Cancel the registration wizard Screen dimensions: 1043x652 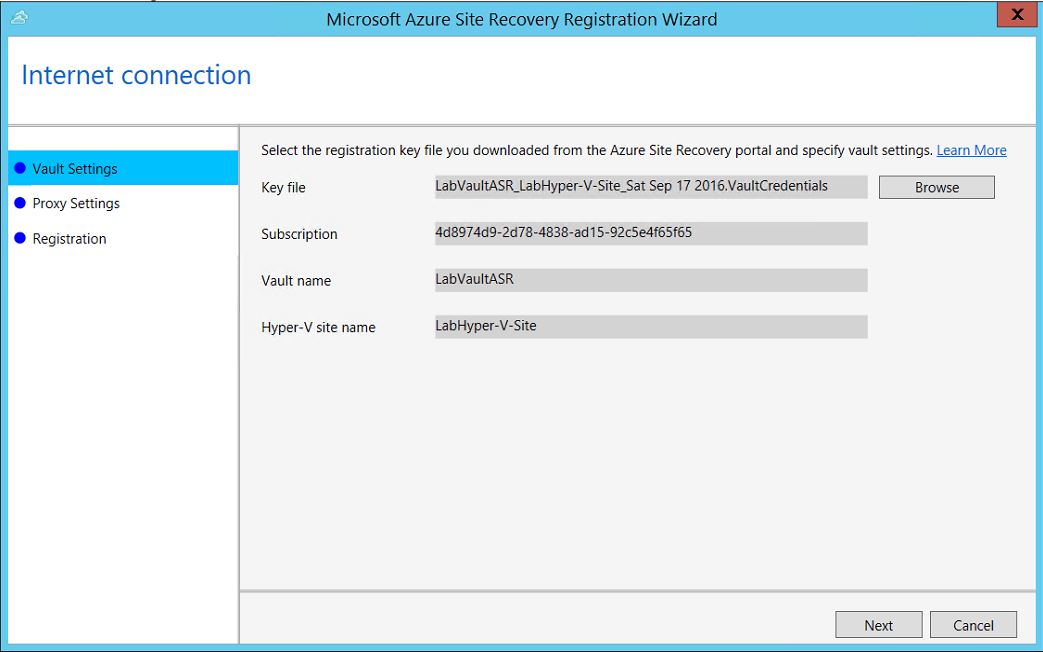[x=973, y=625]
